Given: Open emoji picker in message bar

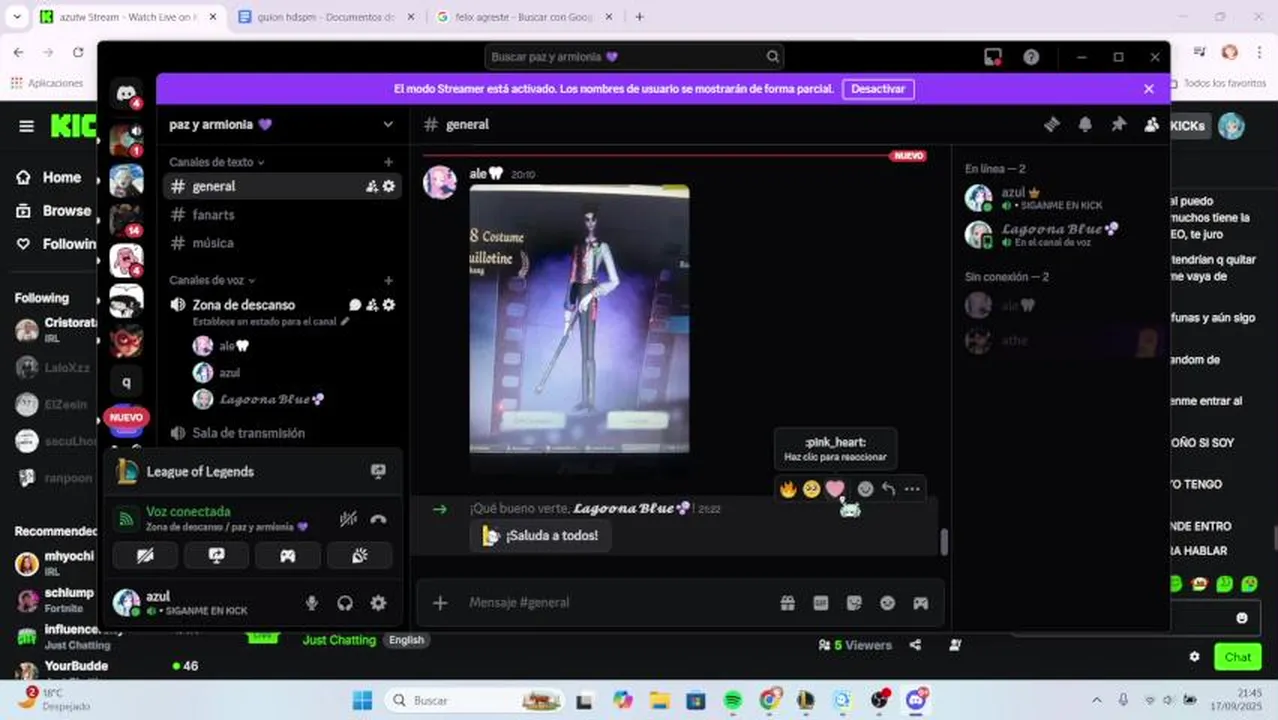Looking at the screenshot, I should coord(887,603).
